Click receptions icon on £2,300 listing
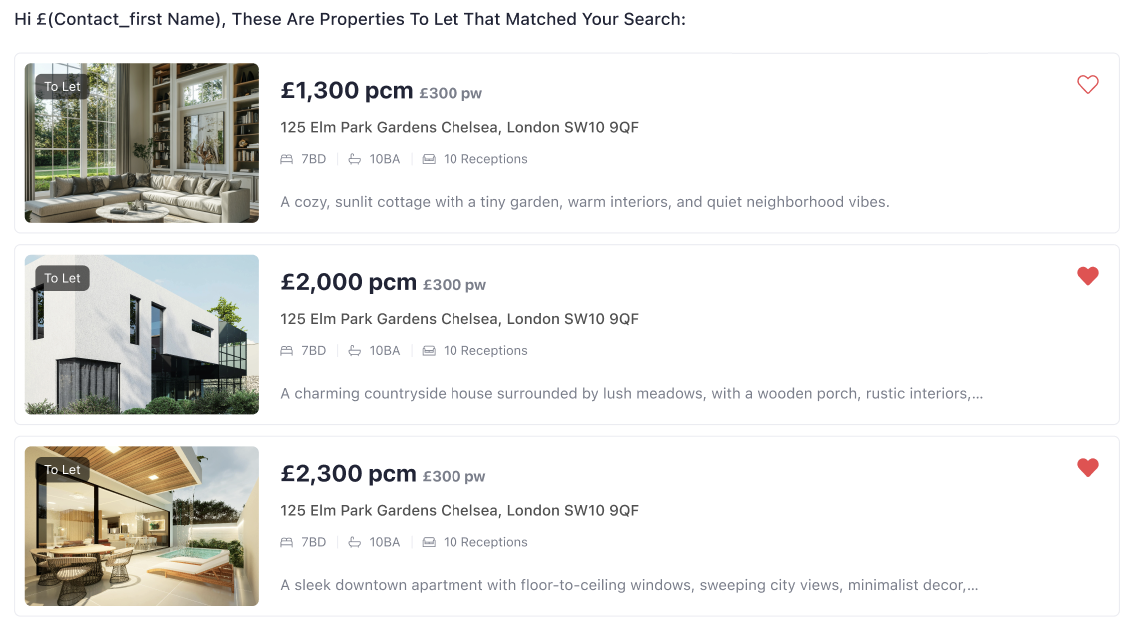 (429, 542)
